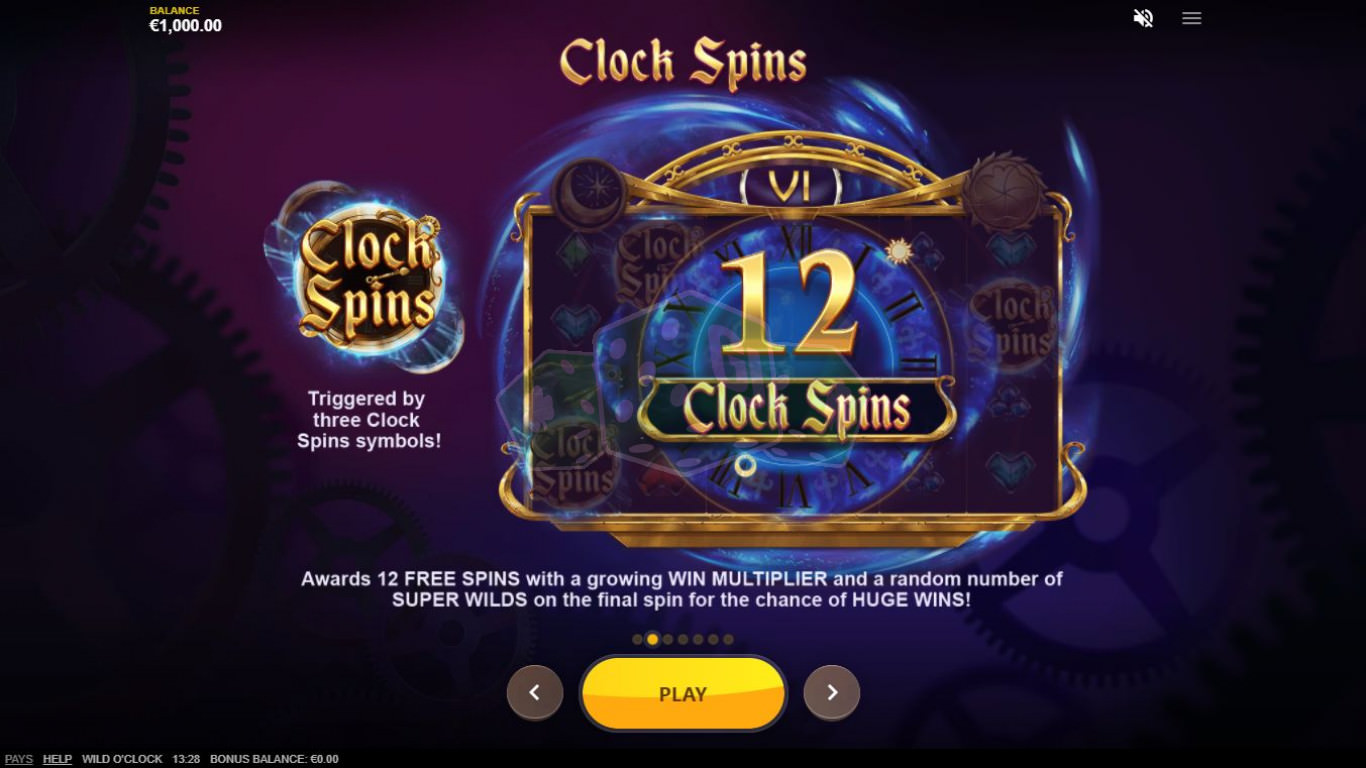Click the Clock Spins title heading
Viewport: 1366px width, 768px height.
683,63
